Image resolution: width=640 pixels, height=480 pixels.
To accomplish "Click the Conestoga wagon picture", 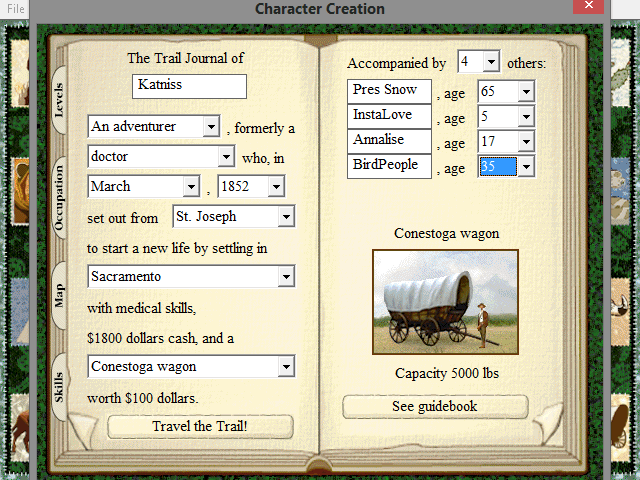I will coord(445,302).
